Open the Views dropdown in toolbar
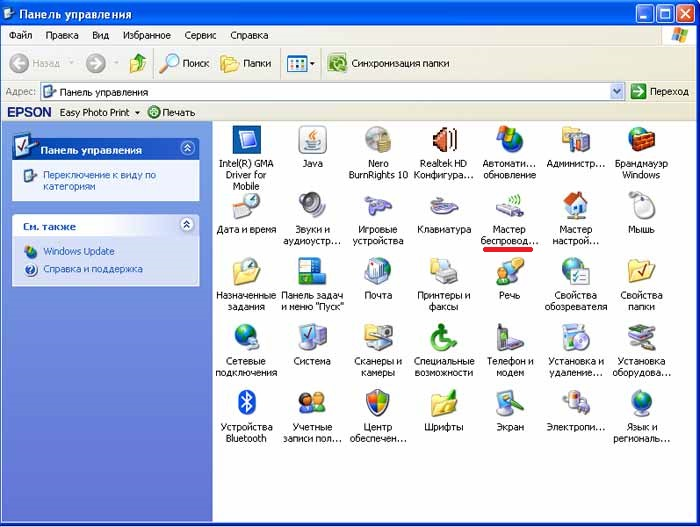700x527 pixels. pos(301,63)
